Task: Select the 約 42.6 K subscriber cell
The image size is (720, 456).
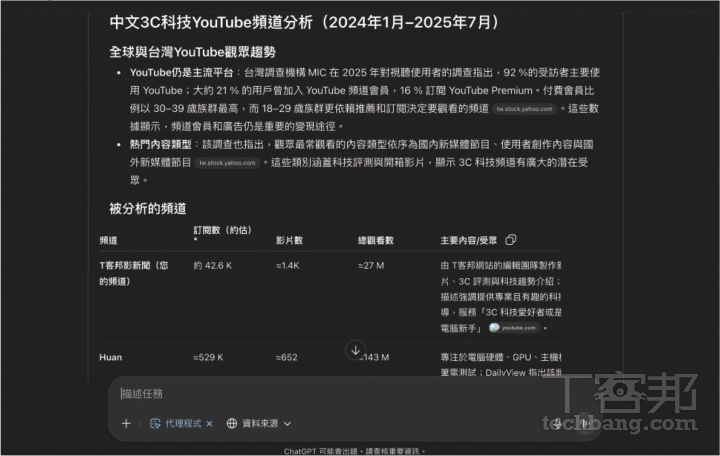Action: pos(213,265)
